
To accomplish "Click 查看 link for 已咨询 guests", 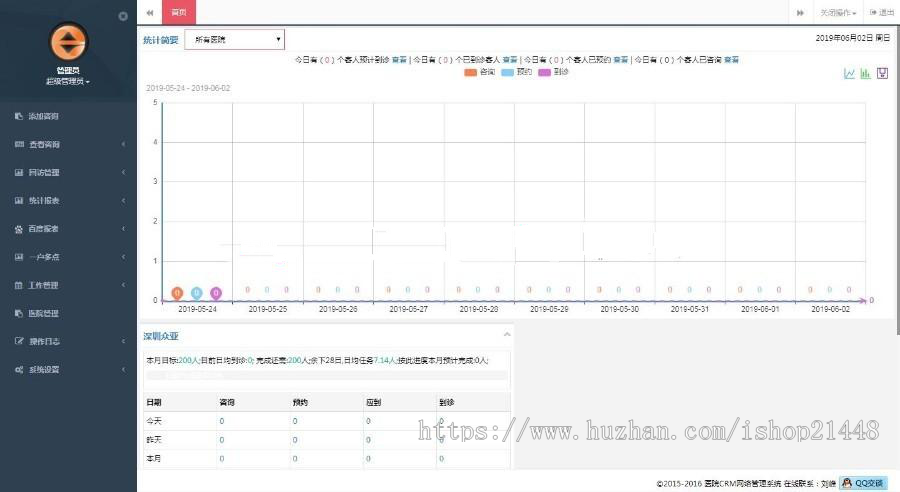I will (x=731, y=60).
